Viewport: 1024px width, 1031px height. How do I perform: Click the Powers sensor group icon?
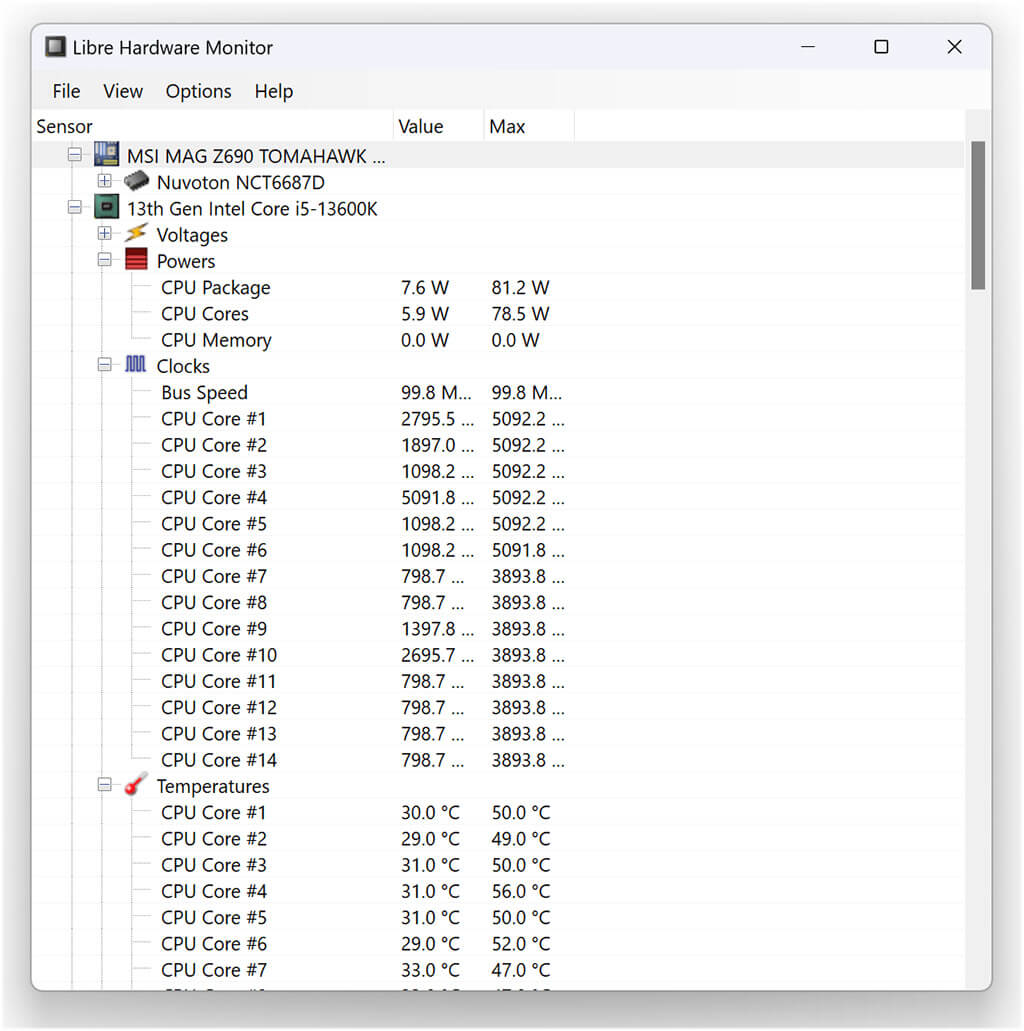(x=137, y=261)
